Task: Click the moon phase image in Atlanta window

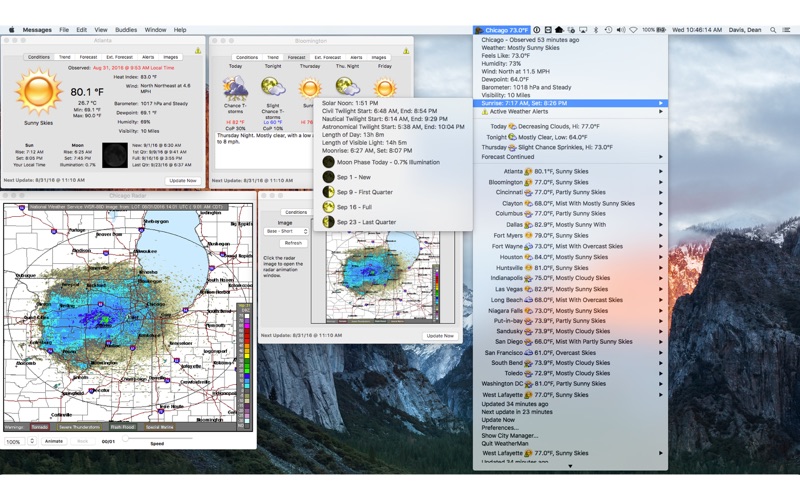Action: 115,155
